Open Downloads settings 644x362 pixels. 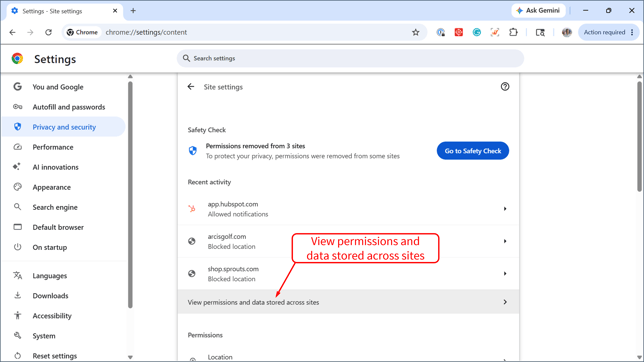point(64,296)
